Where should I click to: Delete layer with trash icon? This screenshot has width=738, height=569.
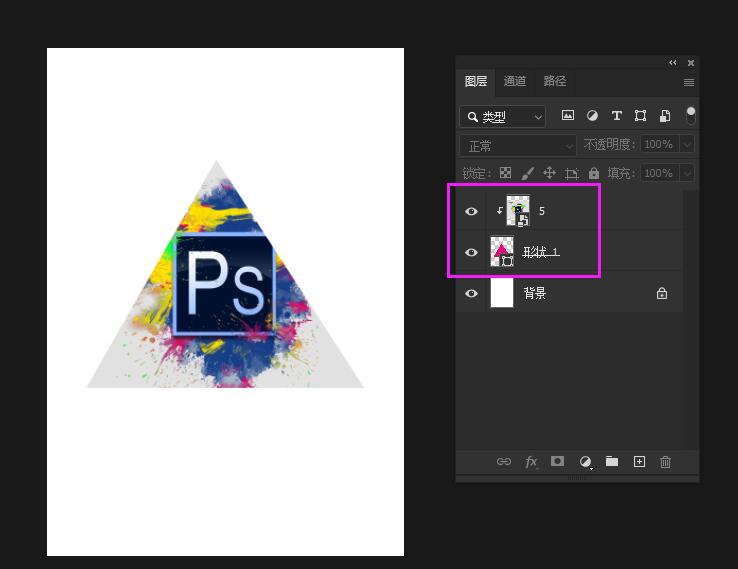click(666, 462)
